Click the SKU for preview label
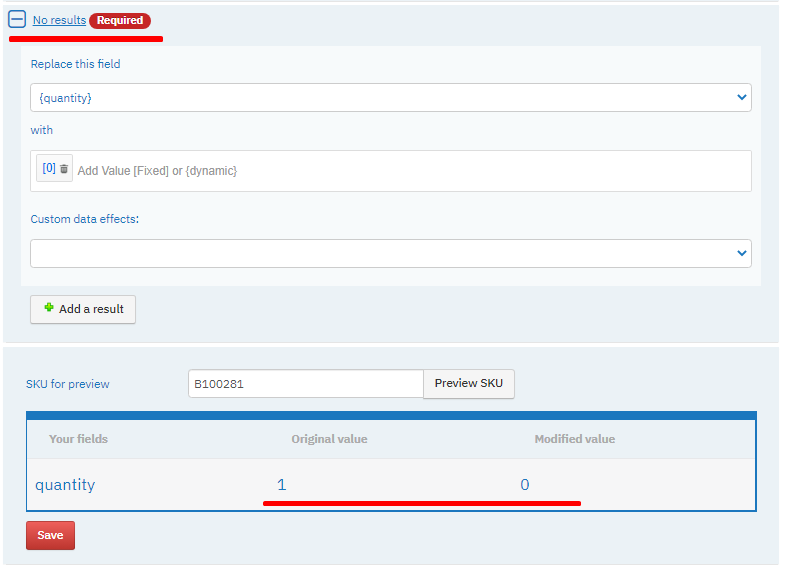This screenshot has height=569, width=789. pos(67,384)
